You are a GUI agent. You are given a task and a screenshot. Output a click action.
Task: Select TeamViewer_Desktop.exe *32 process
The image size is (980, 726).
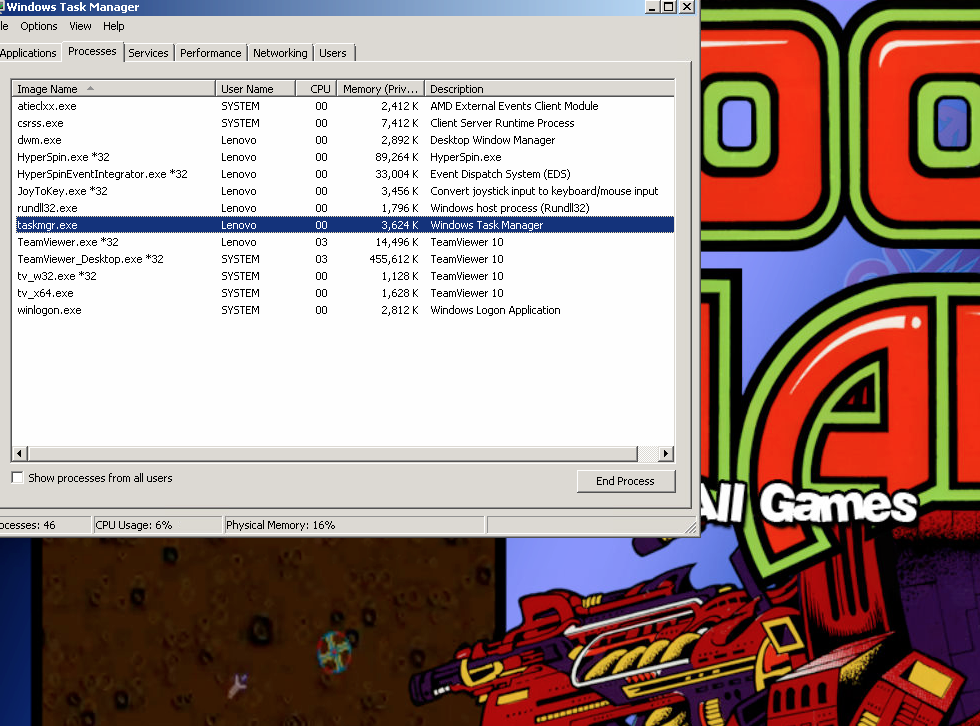pos(344,259)
